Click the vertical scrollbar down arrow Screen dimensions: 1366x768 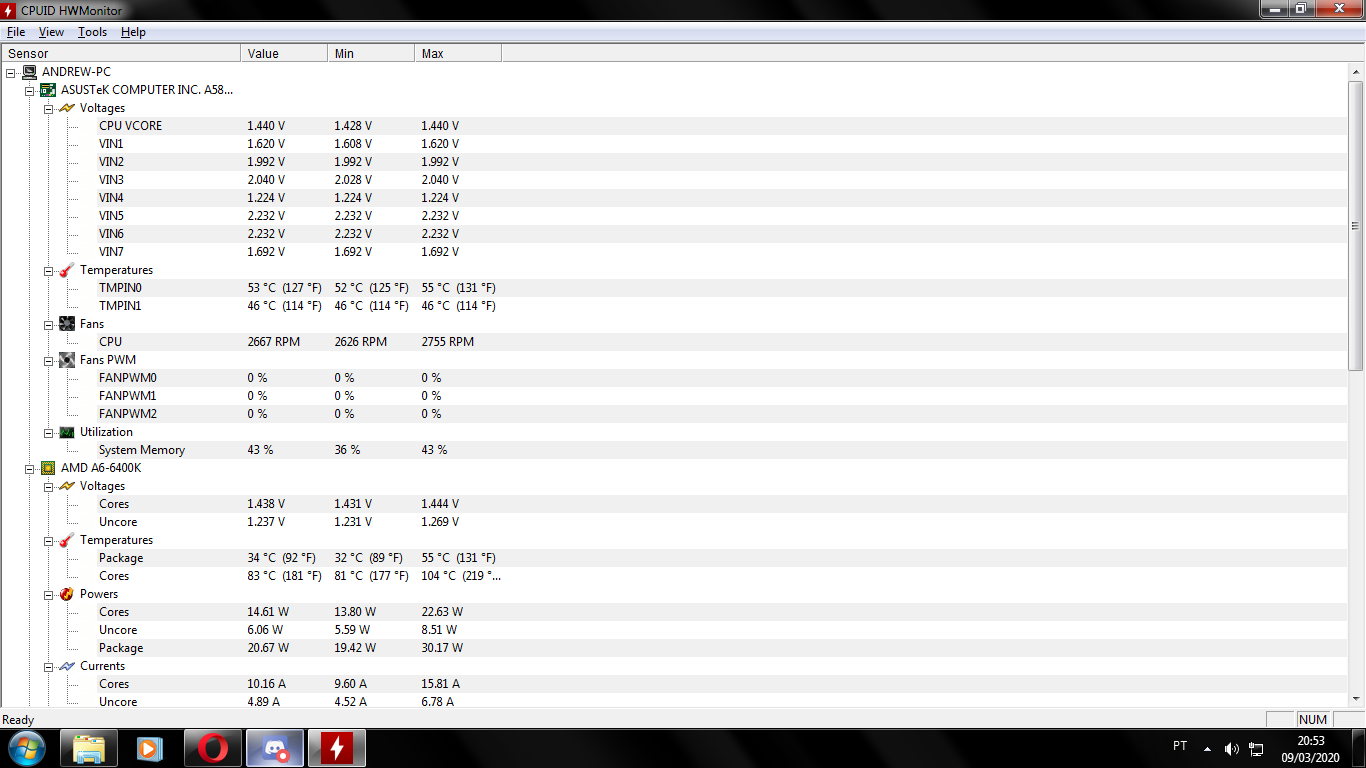1356,699
